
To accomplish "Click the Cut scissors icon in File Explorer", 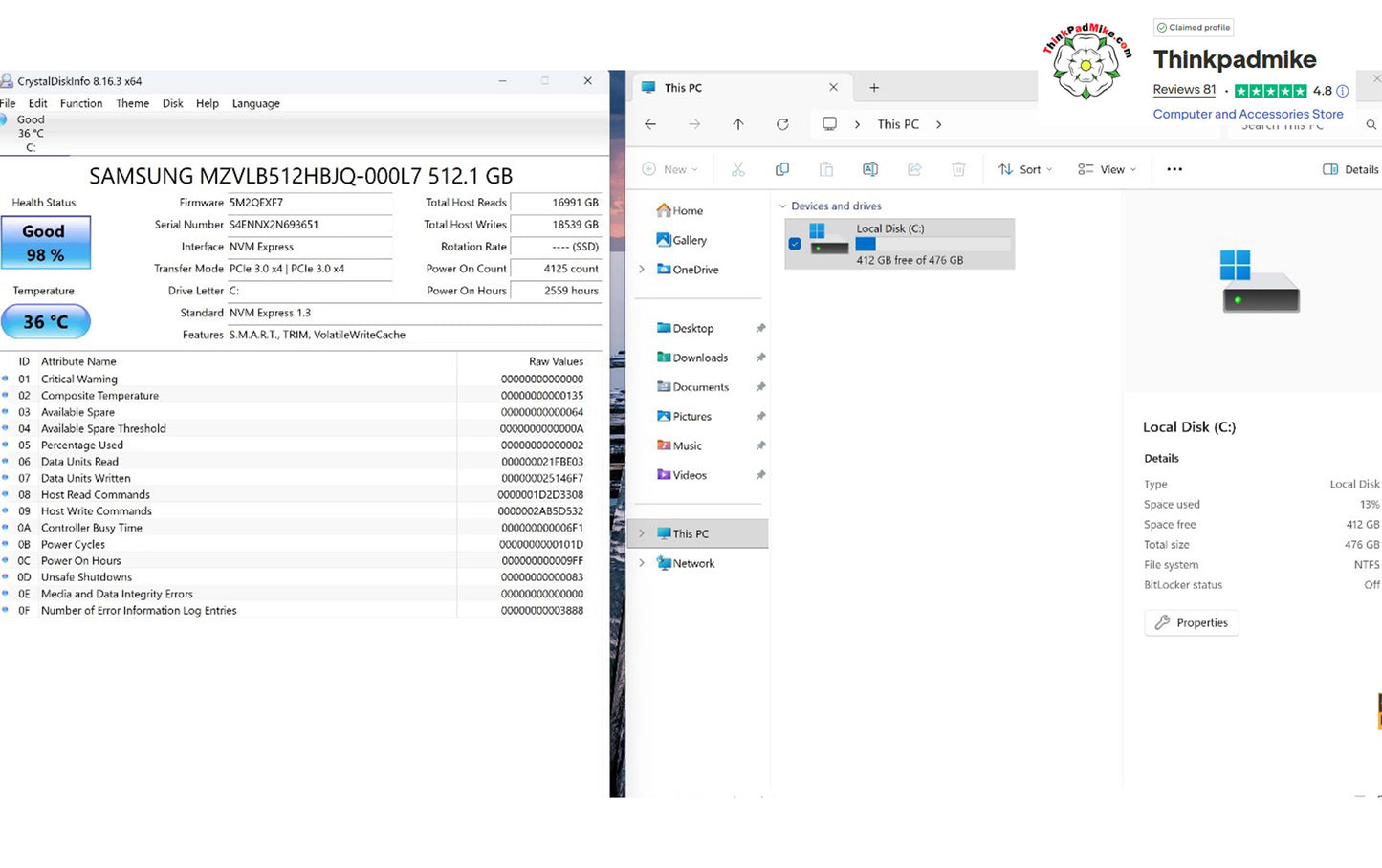I will click(737, 169).
